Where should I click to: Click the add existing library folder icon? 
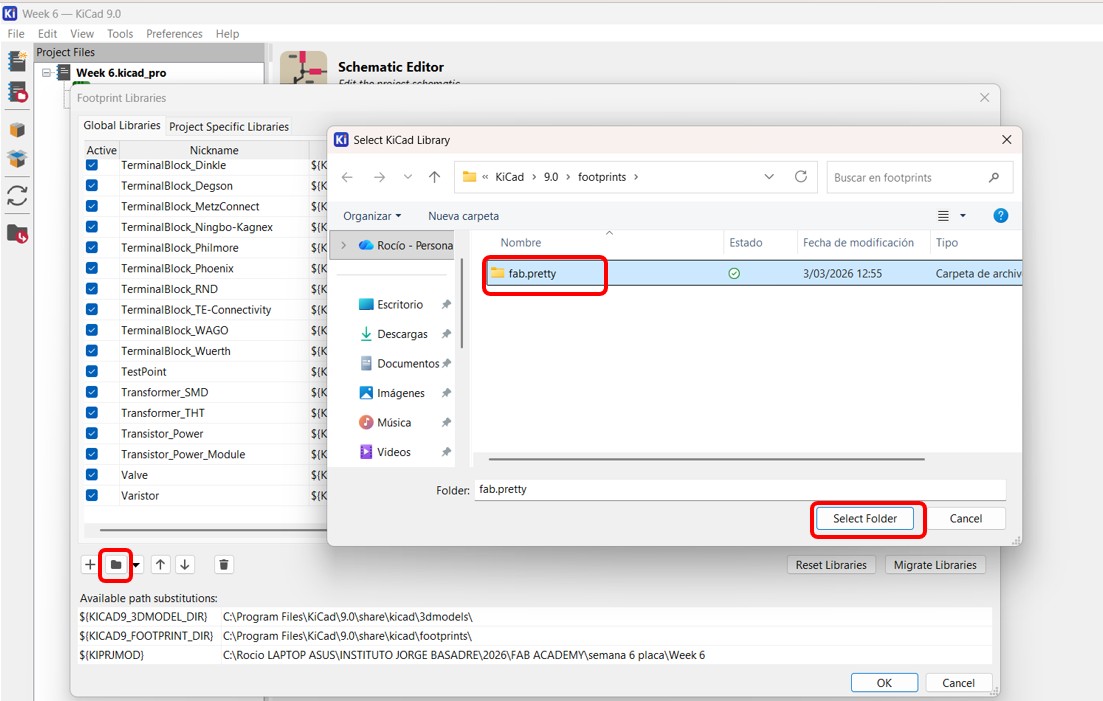[x=116, y=565]
